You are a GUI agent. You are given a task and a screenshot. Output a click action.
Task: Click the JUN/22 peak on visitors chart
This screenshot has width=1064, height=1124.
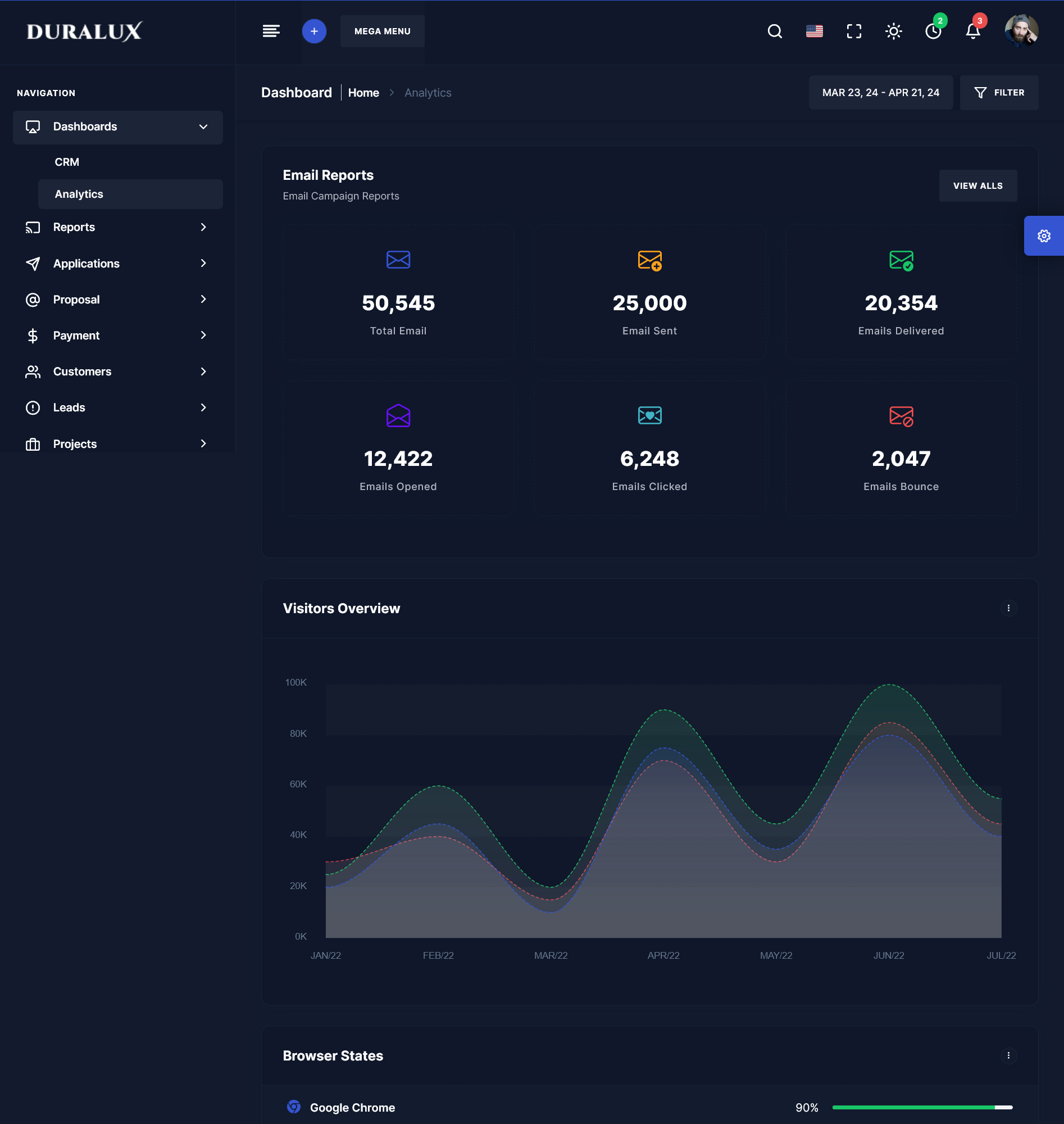[x=889, y=685]
